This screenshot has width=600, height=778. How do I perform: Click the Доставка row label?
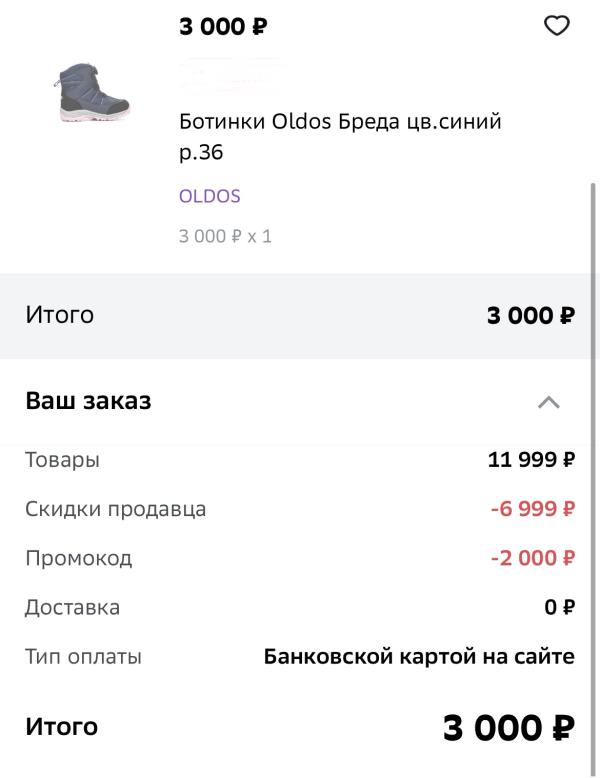[72, 607]
